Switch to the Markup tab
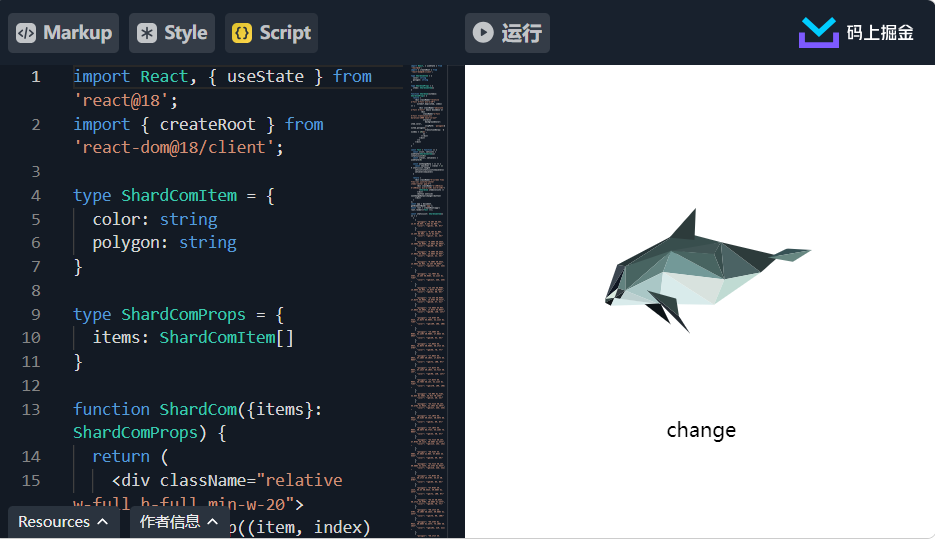 (x=63, y=33)
